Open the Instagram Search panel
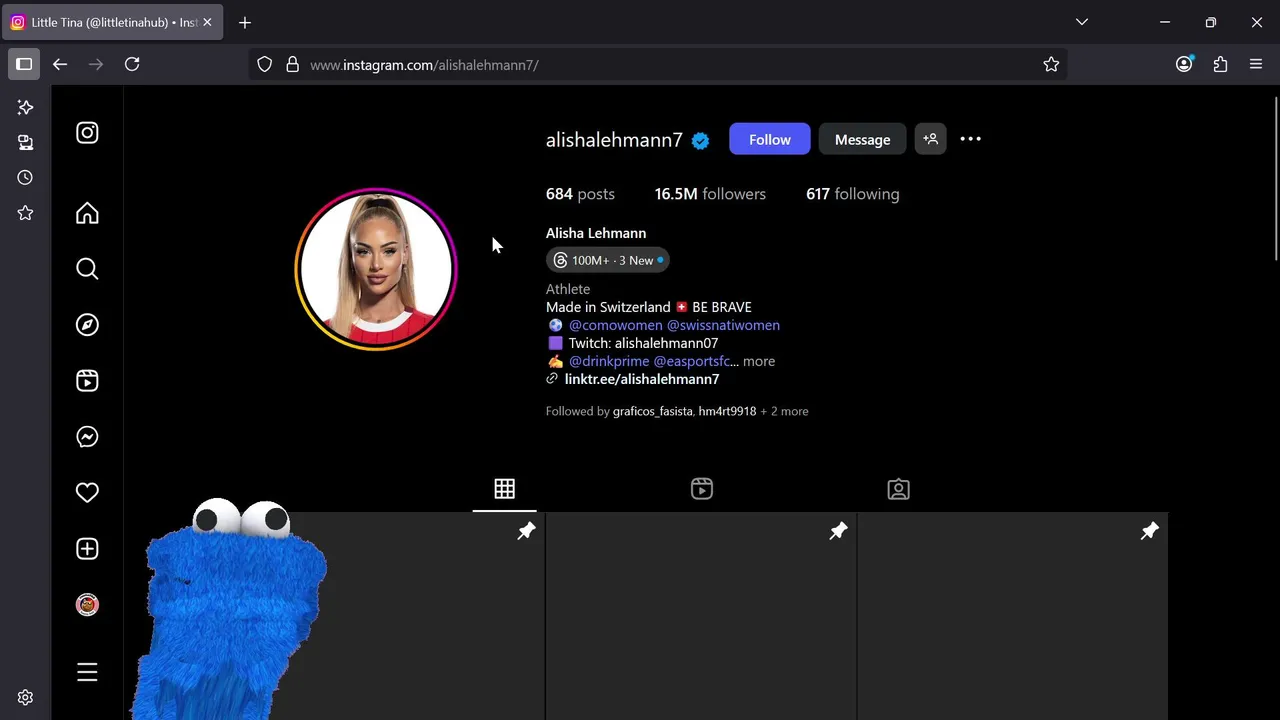Image resolution: width=1280 pixels, height=720 pixels. [87, 269]
